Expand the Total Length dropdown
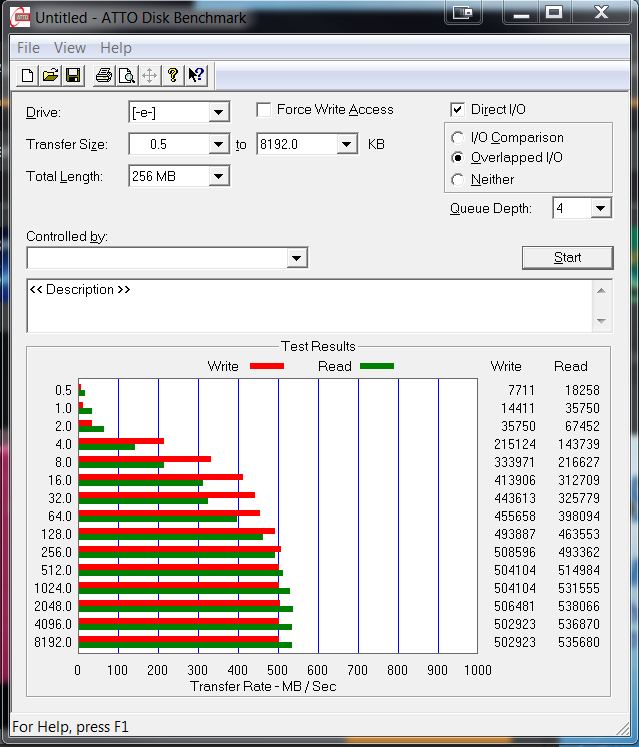Screen dimensions: 639x747 tap(218, 177)
